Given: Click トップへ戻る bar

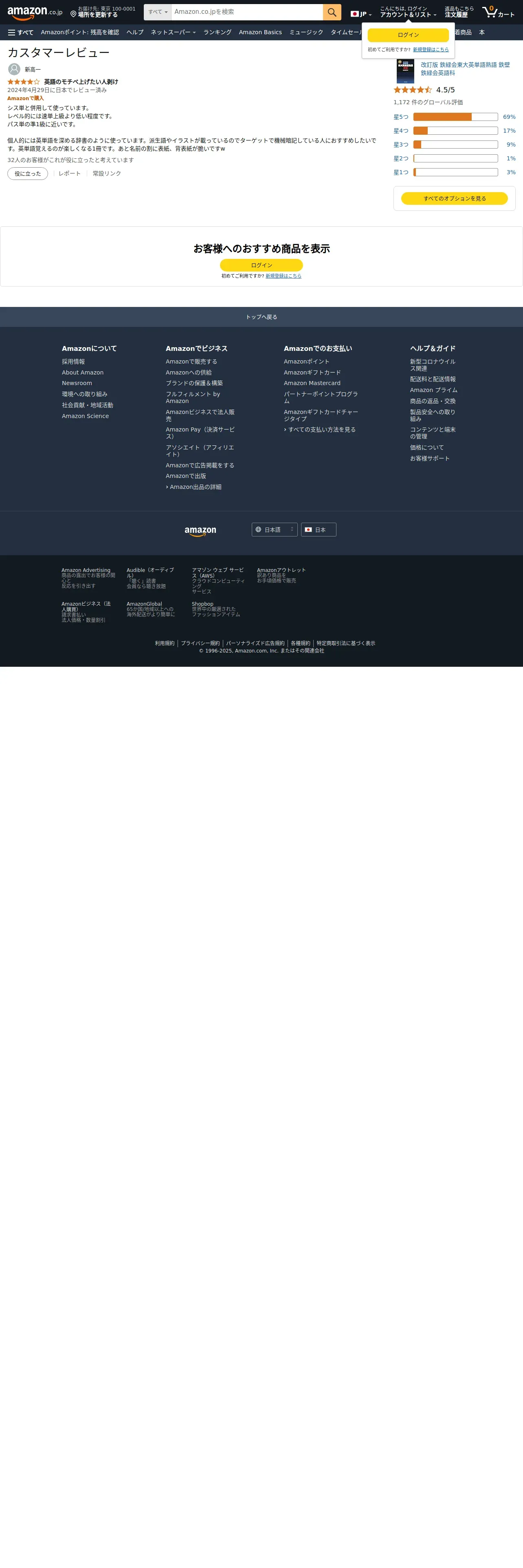Looking at the screenshot, I should pos(261,317).
